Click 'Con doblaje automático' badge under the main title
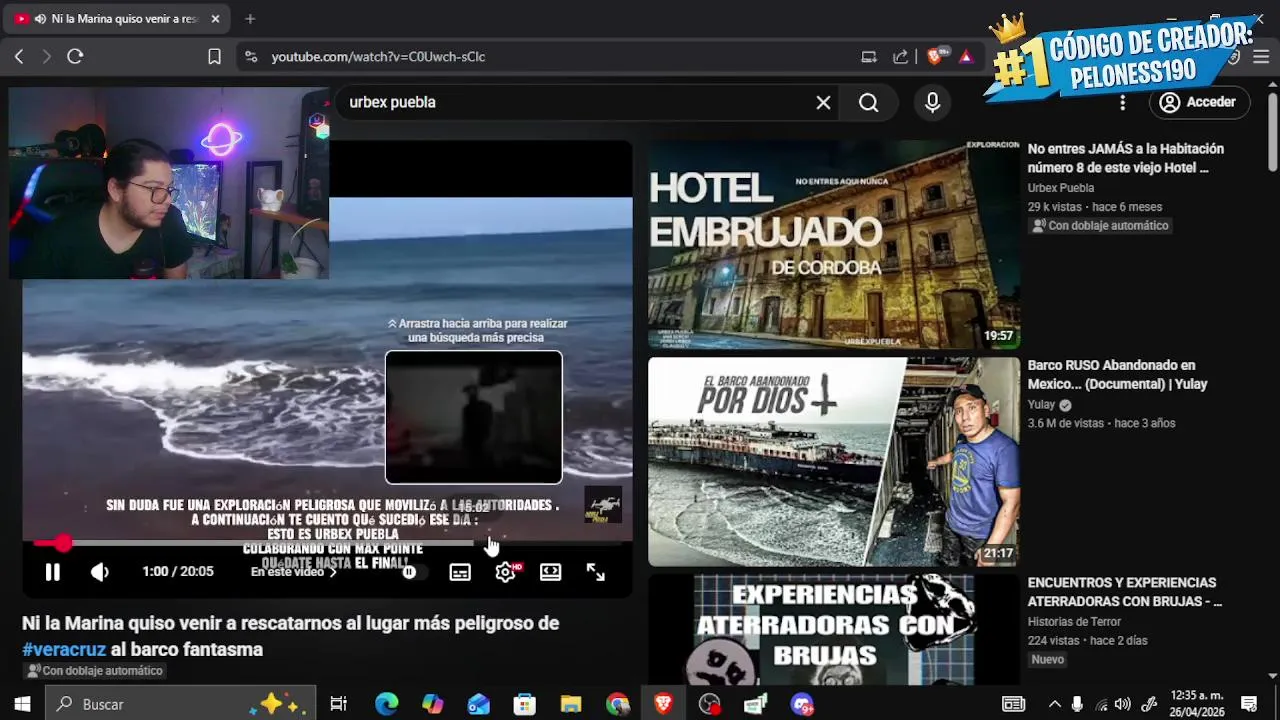Image resolution: width=1280 pixels, height=720 pixels. tap(95, 671)
